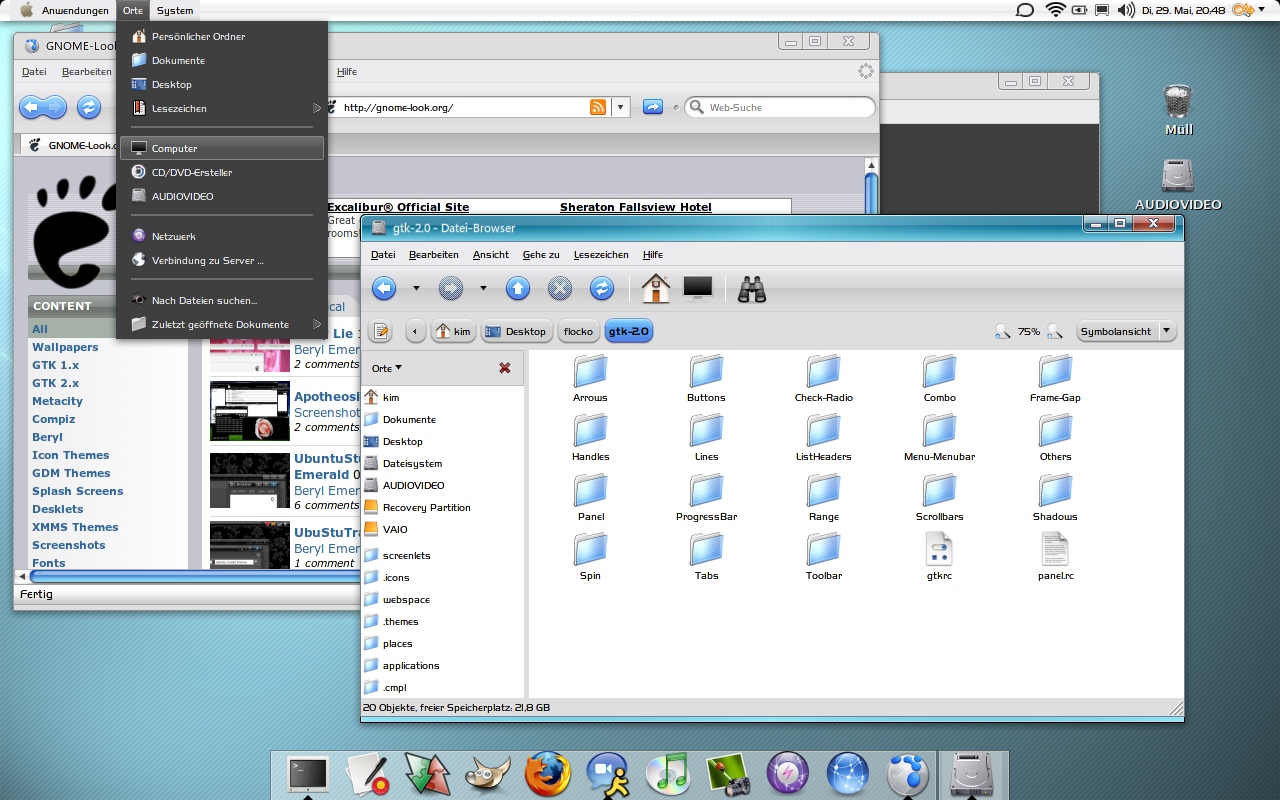This screenshot has width=1280, height=800.
Task: Choose Computer in the Orte menu
Action: pos(221,148)
